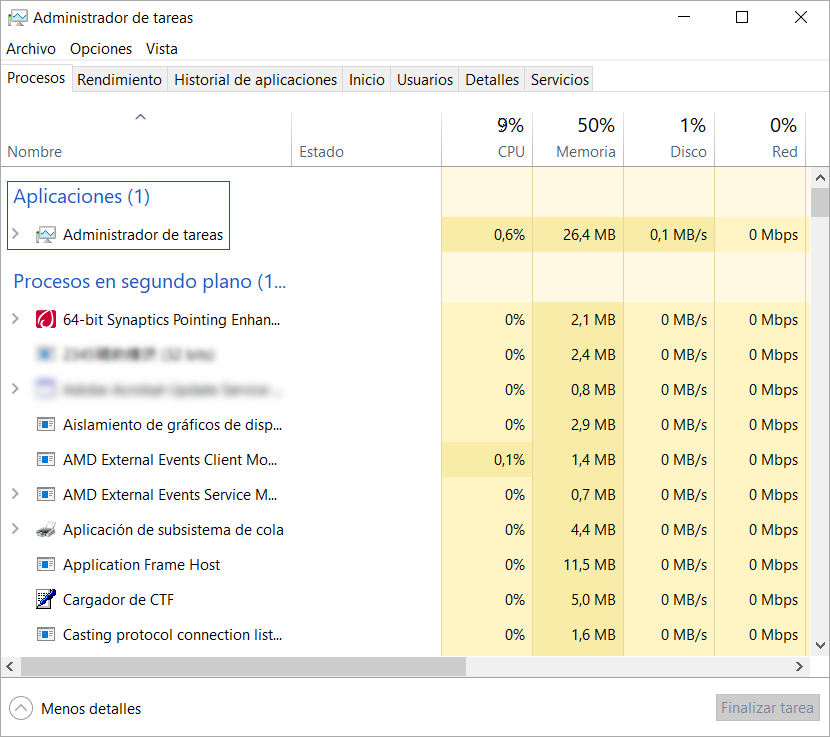Click the Aplicación de subsistema de cola printer icon
The height and width of the screenshot is (737, 830).
[x=45, y=530]
